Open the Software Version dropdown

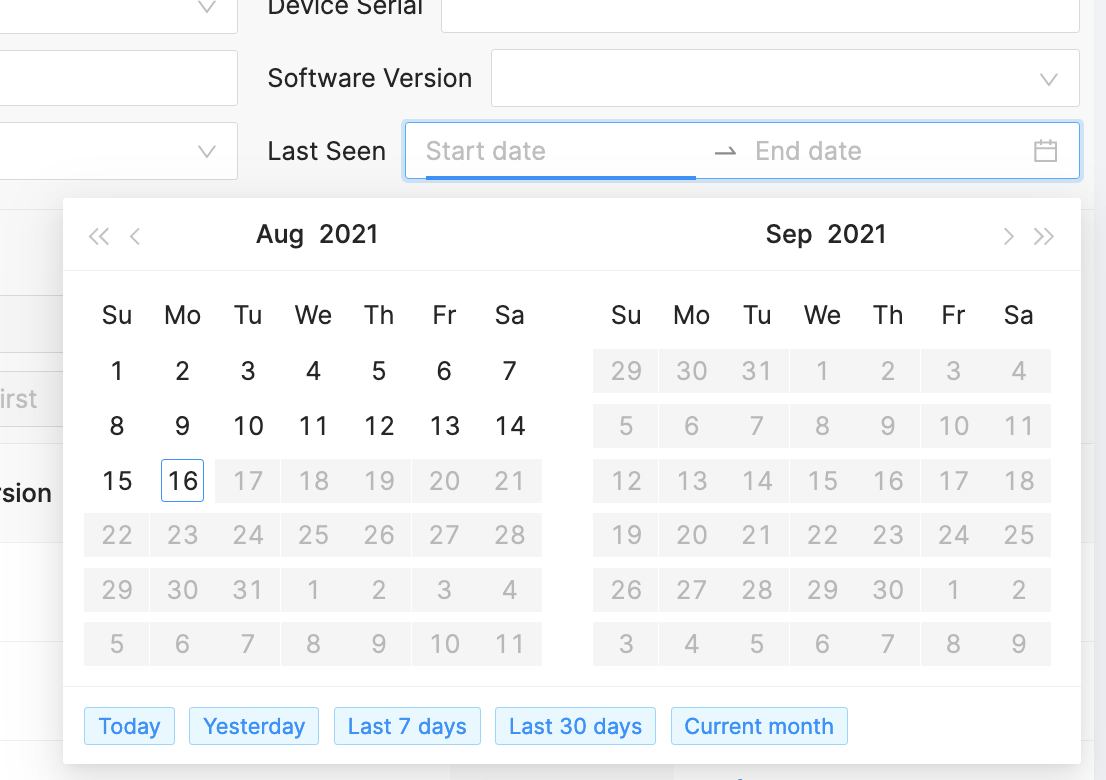[785, 78]
